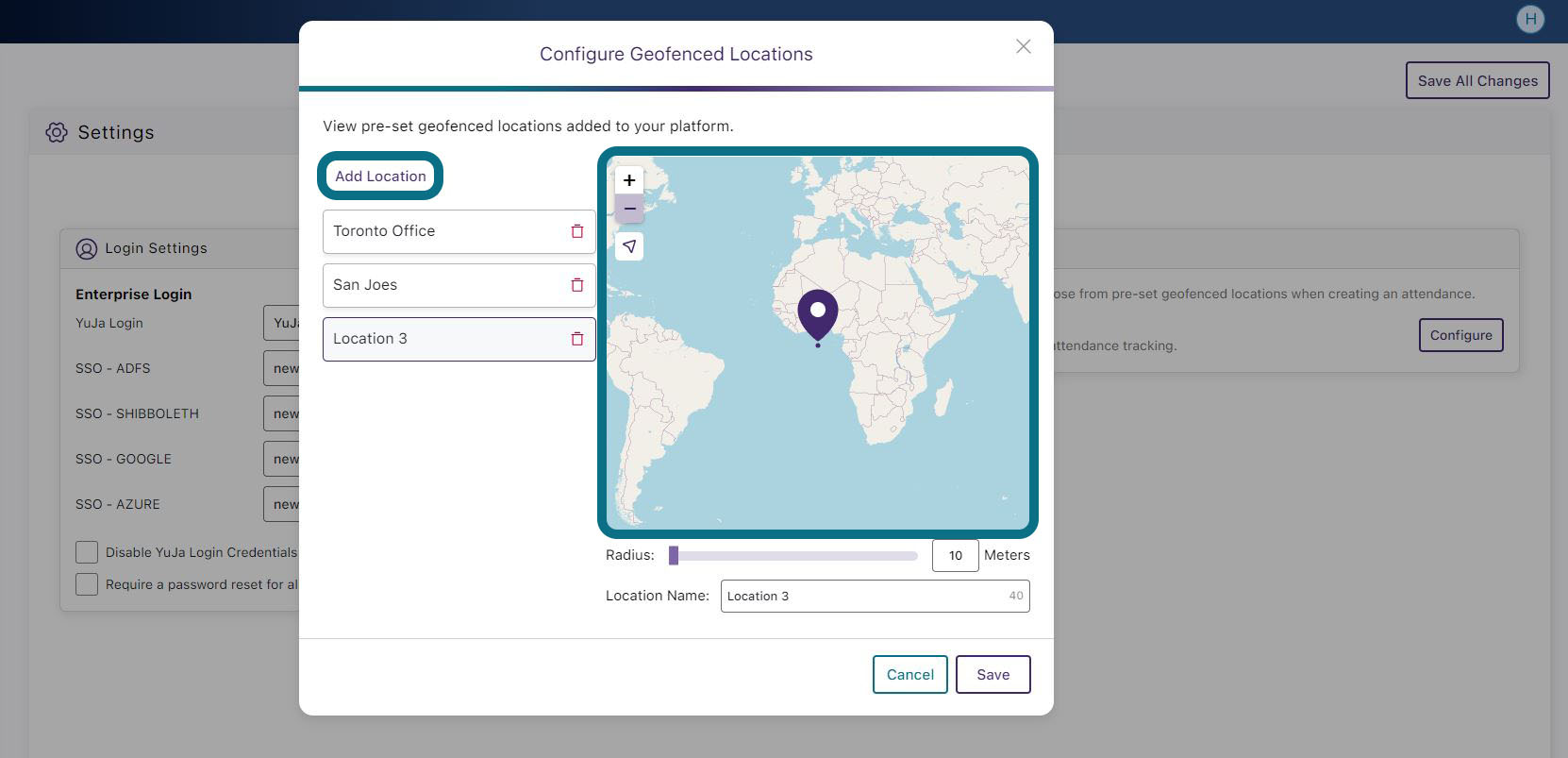Click the dialog title Configure Geofenced Locations
Screen dimensions: 1568x758
pyautogui.click(x=676, y=54)
